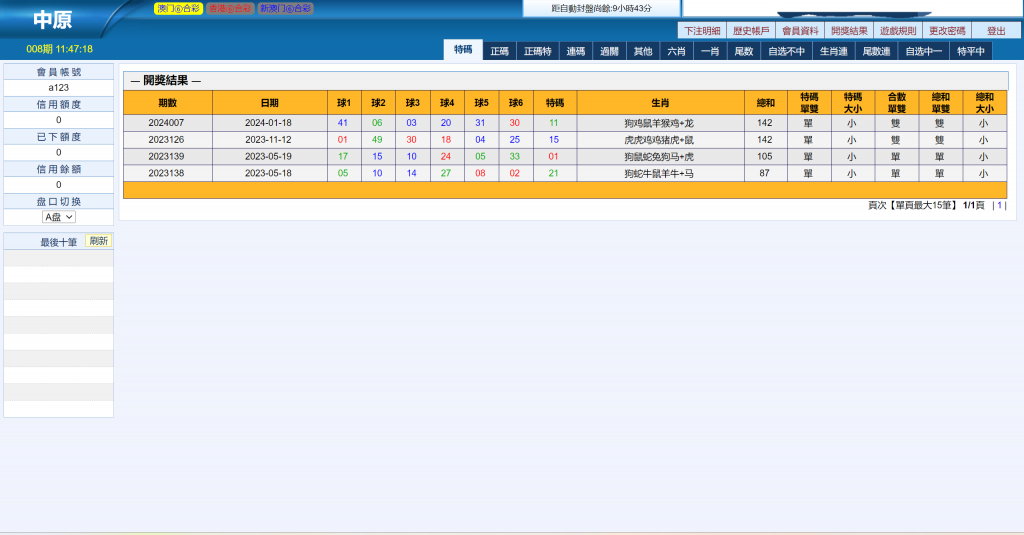Open the 盘口切换 A盘 dropdown
This screenshot has height=535, width=1024.
(x=59, y=217)
